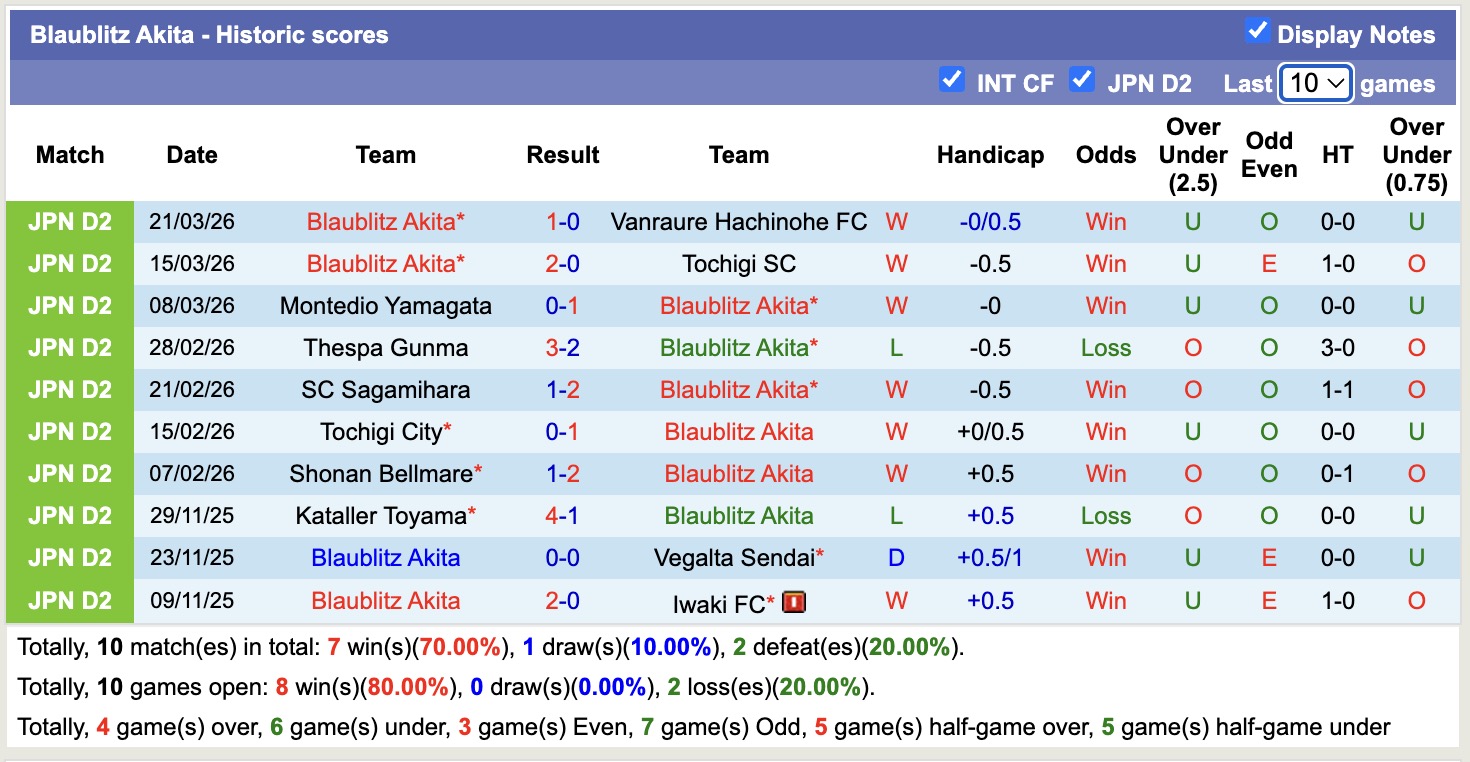
Task: Click the Date column header
Action: pyautogui.click(x=191, y=155)
